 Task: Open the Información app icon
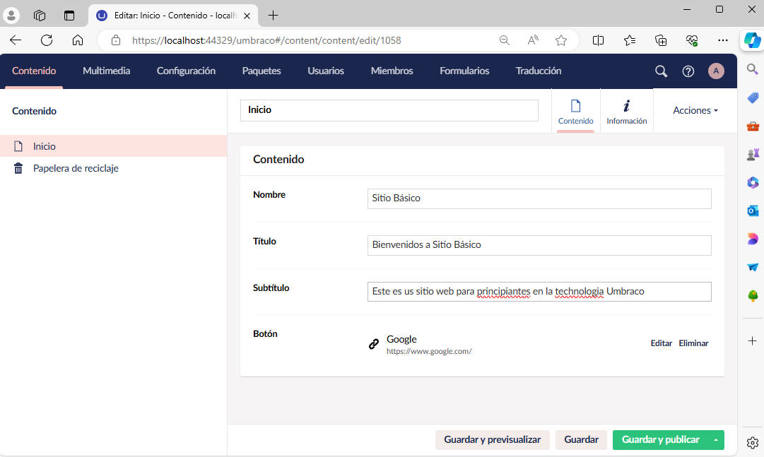tap(626, 111)
